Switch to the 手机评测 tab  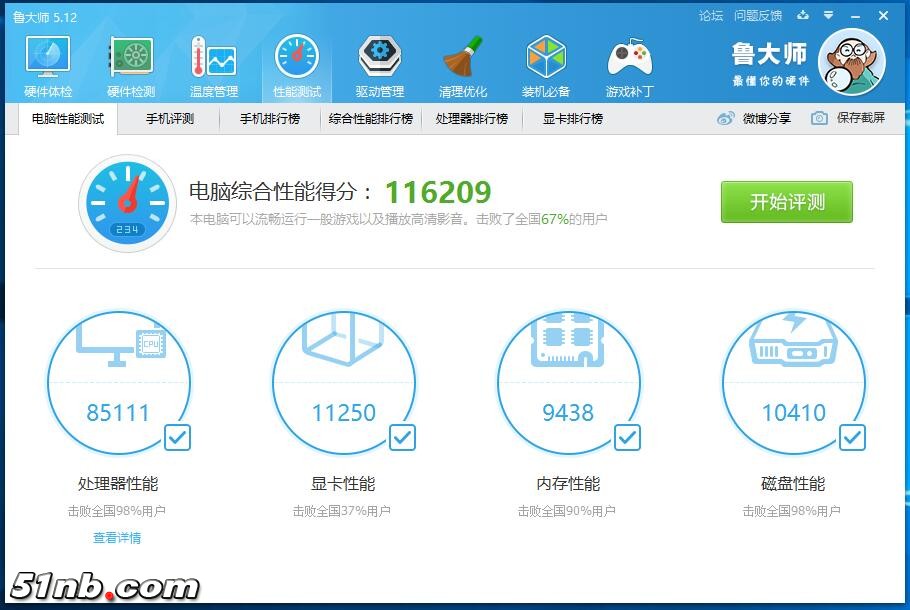[x=169, y=119]
